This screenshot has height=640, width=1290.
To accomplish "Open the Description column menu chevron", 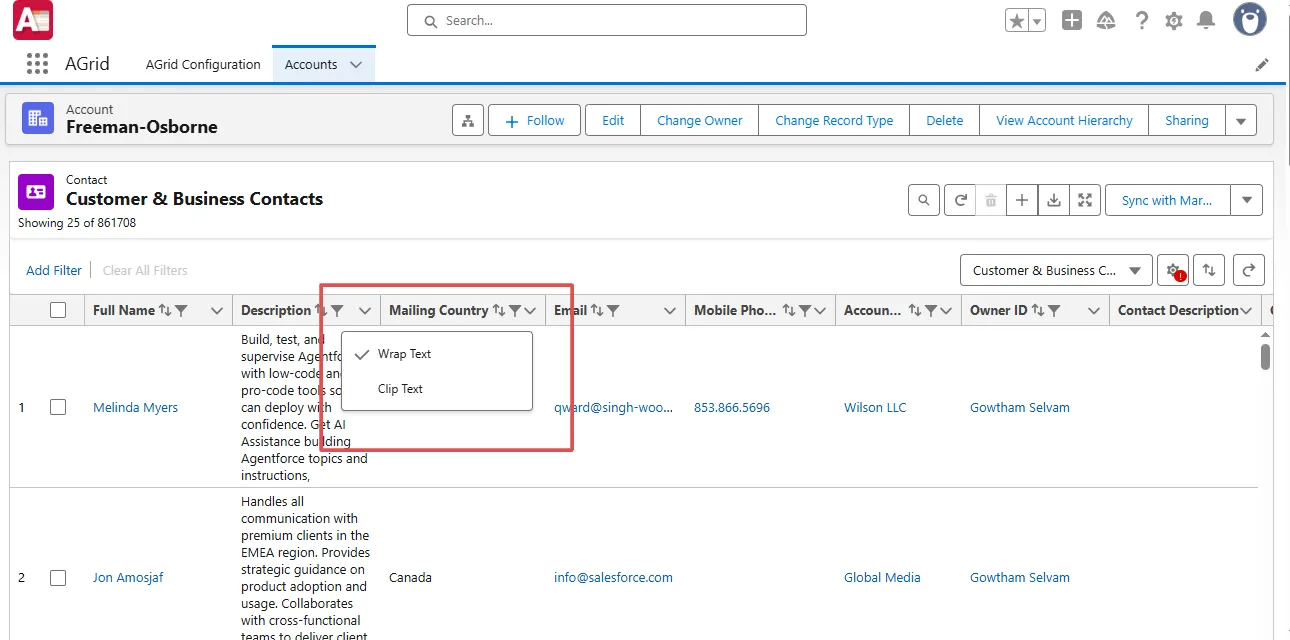I will [x=365, y=310].
